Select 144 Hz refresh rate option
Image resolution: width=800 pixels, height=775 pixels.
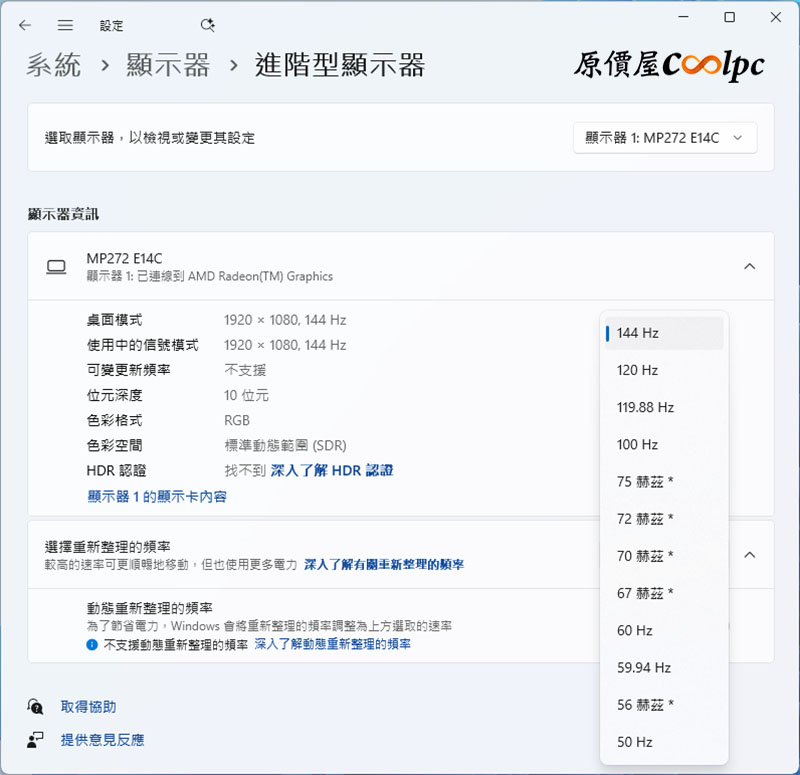tap(637, 333)
